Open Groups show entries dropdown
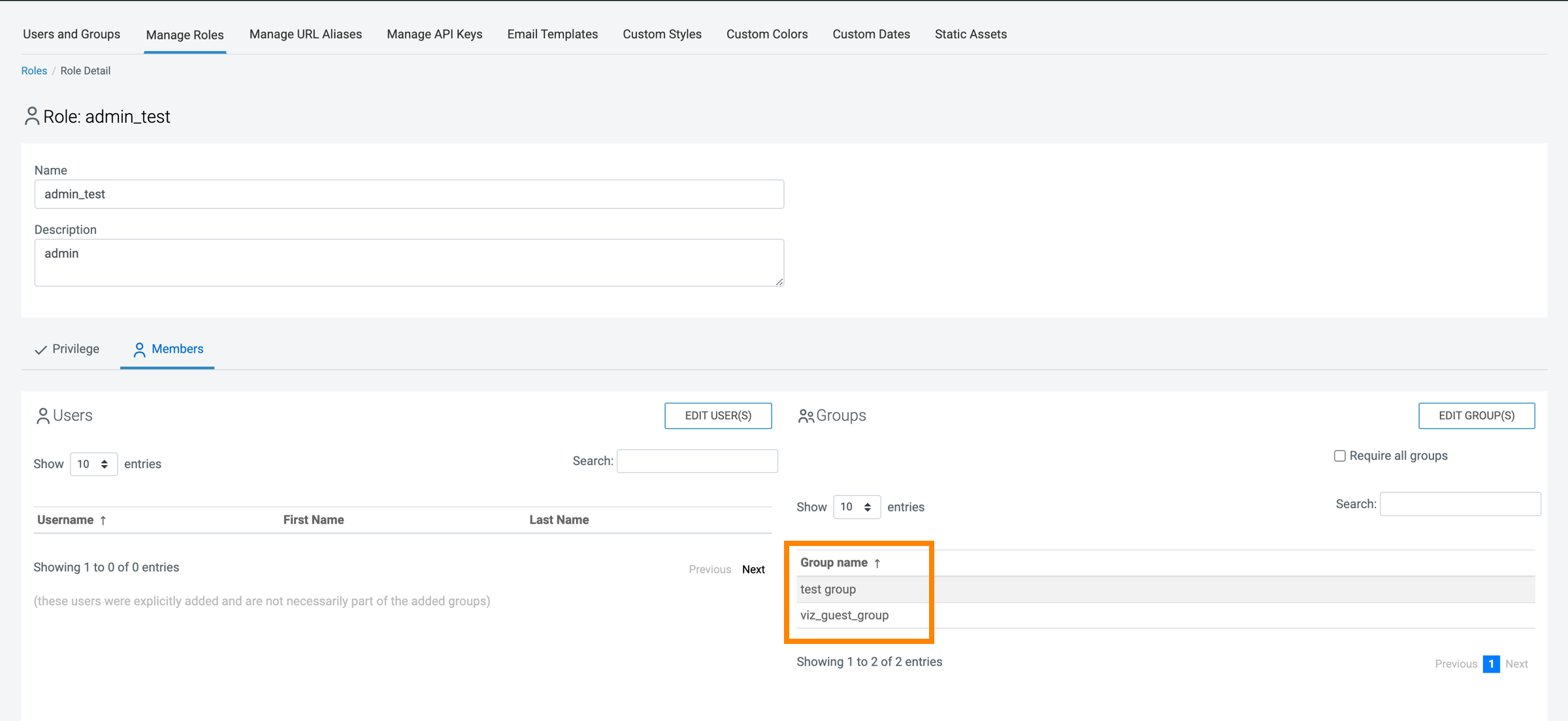 pos(857,507)
